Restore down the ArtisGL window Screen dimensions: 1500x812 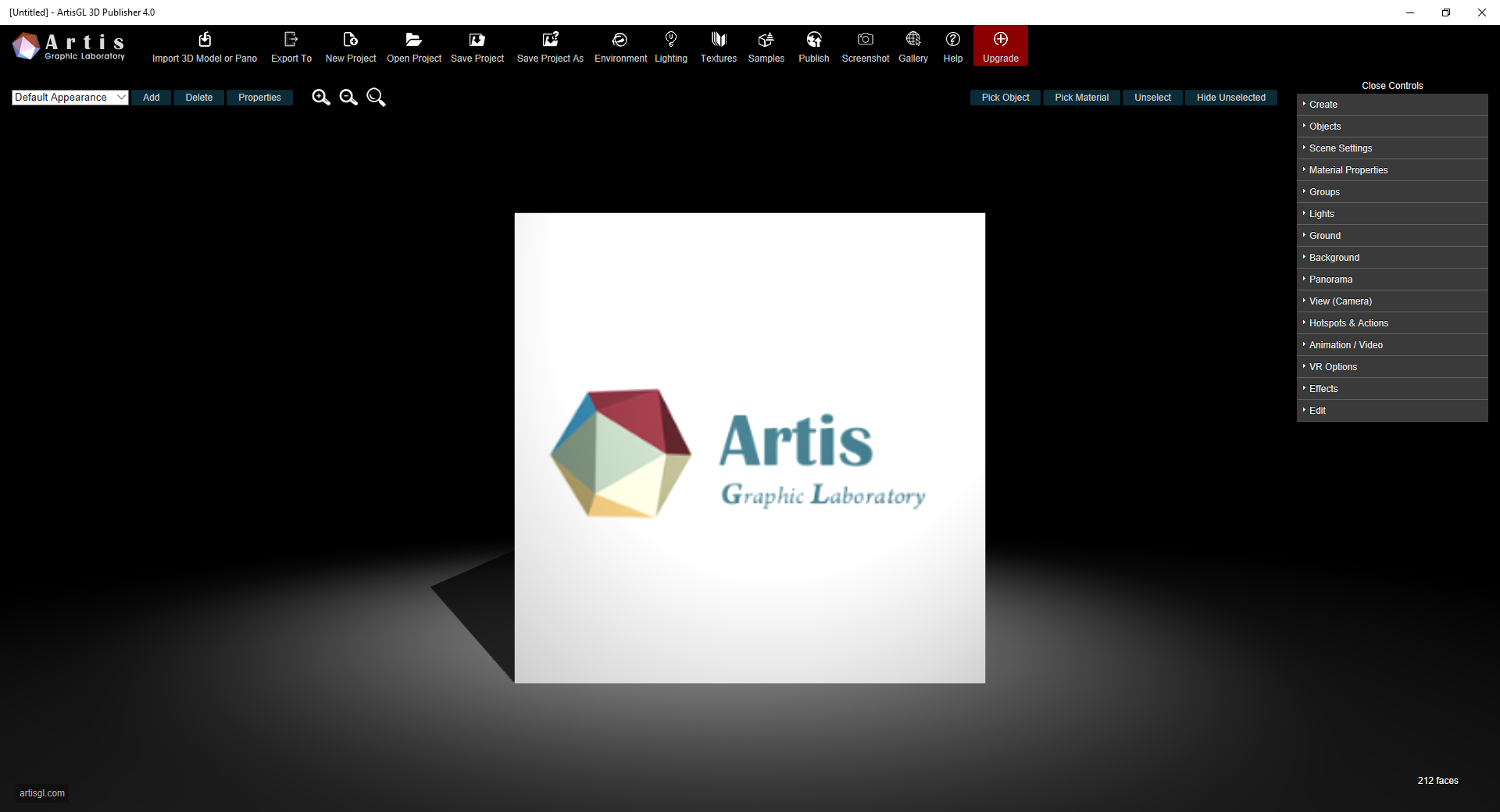point(1446,12)
